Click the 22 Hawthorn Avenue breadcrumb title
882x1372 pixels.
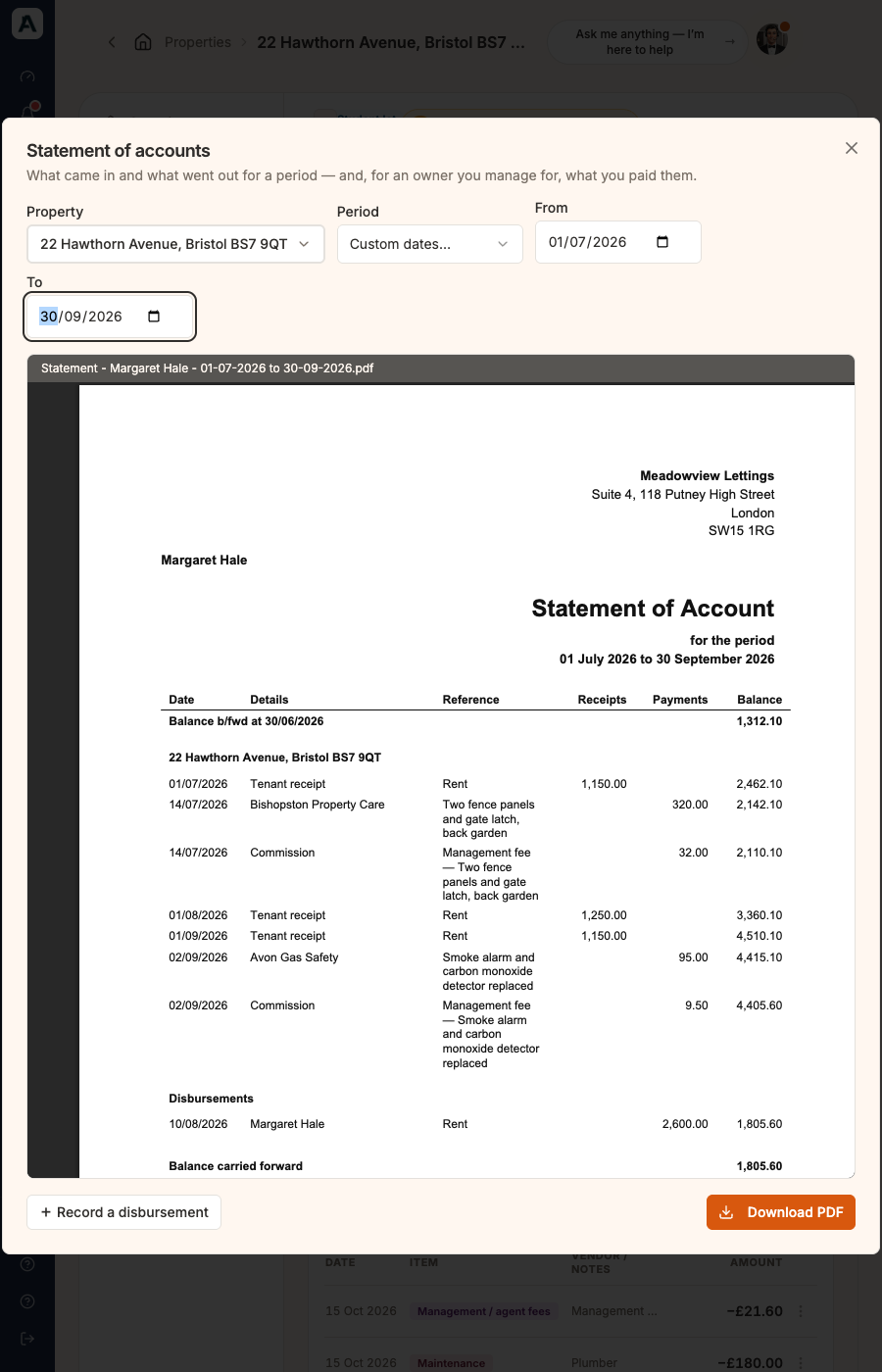pyautogui.click(x=391, y=42)
